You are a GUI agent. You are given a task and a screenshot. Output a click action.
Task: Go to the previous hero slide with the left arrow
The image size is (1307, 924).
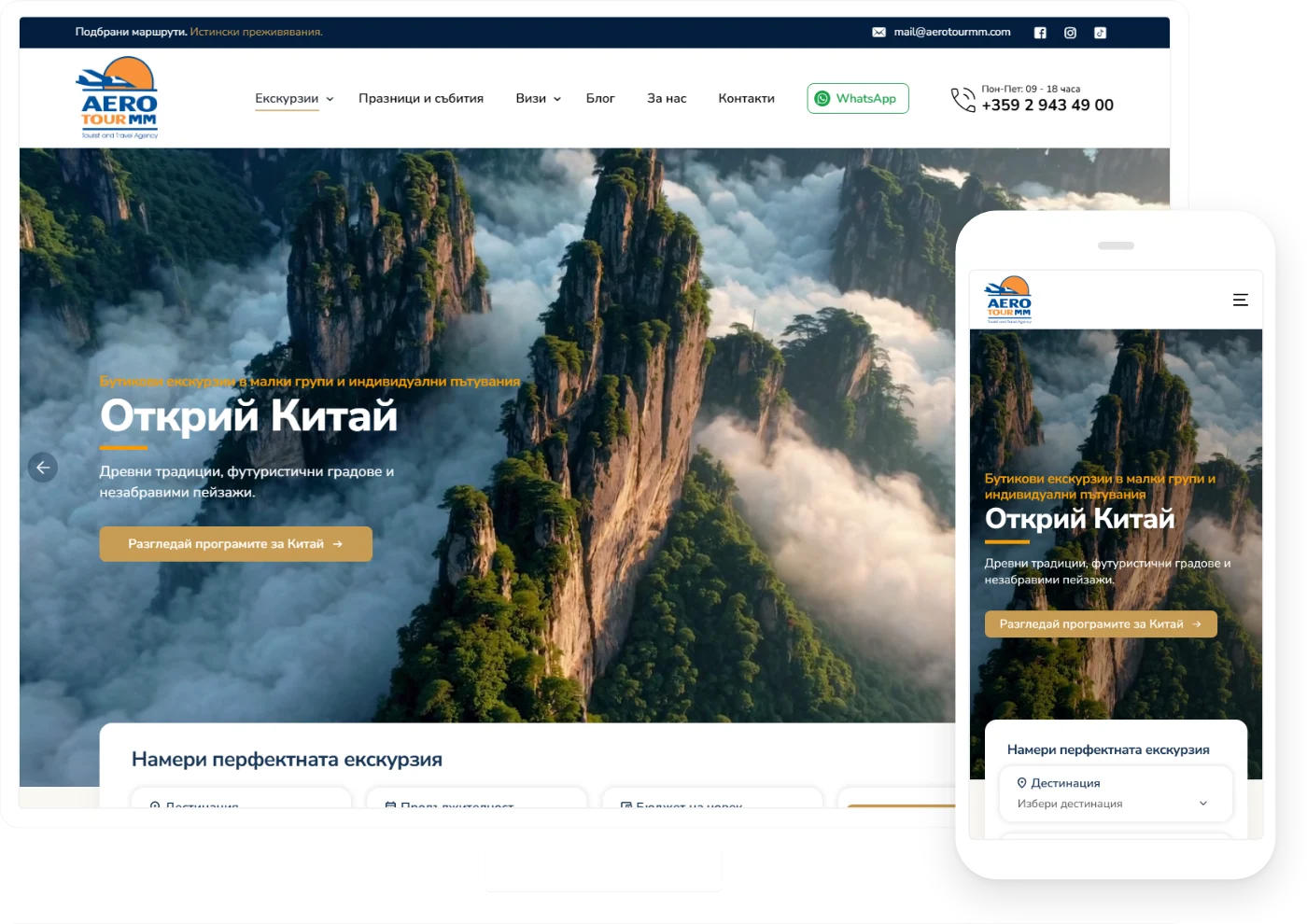tap(43, 468)
